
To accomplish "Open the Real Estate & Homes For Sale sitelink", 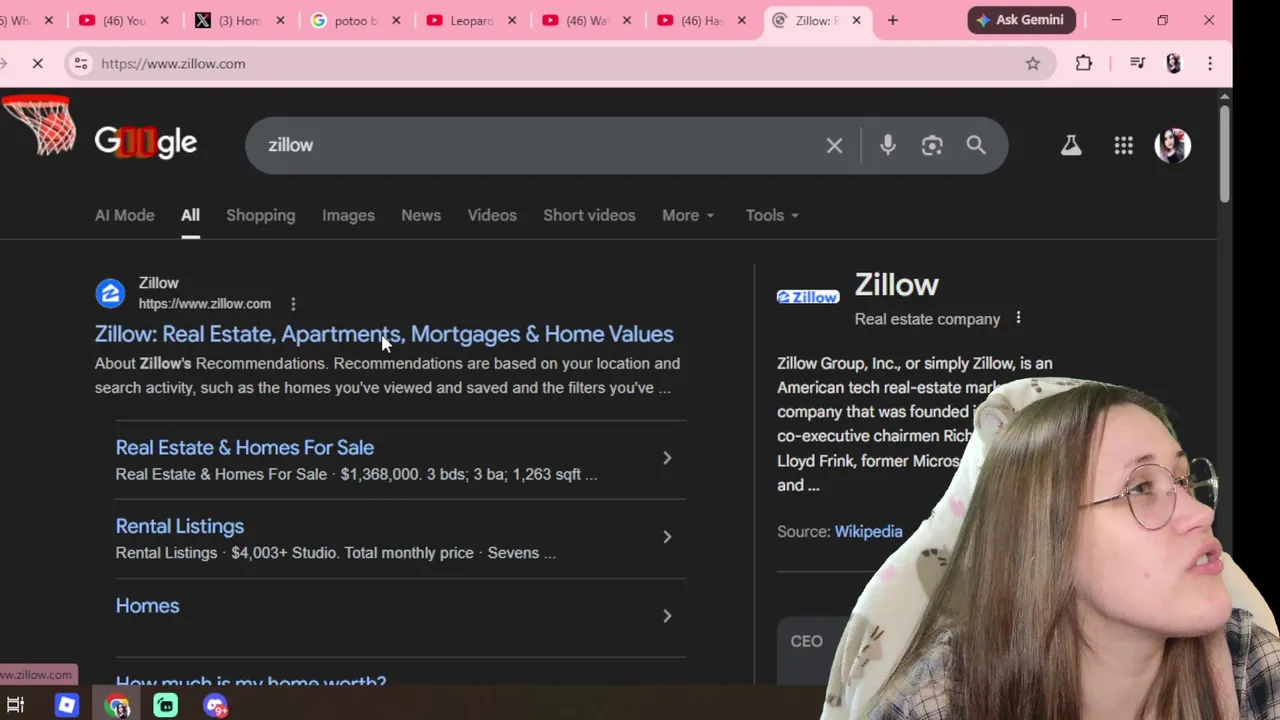I will coord(245,448).
